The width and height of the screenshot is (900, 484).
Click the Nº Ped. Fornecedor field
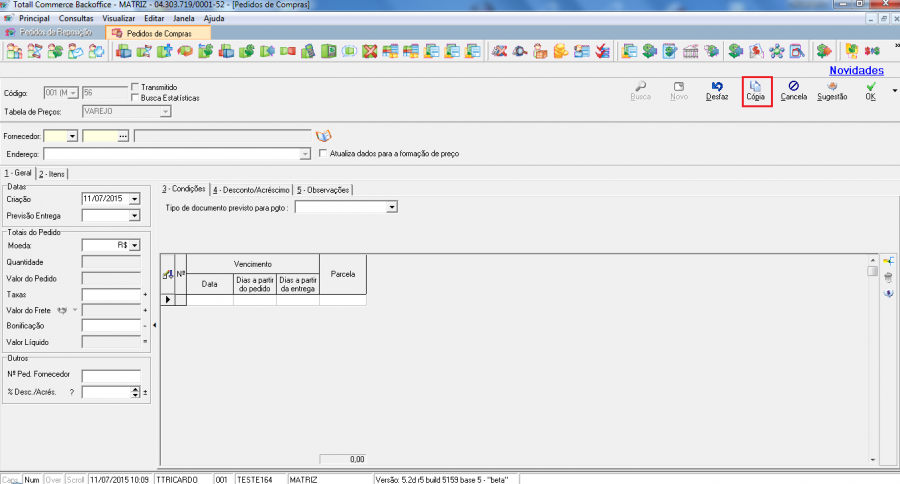[x=111, y=375]
